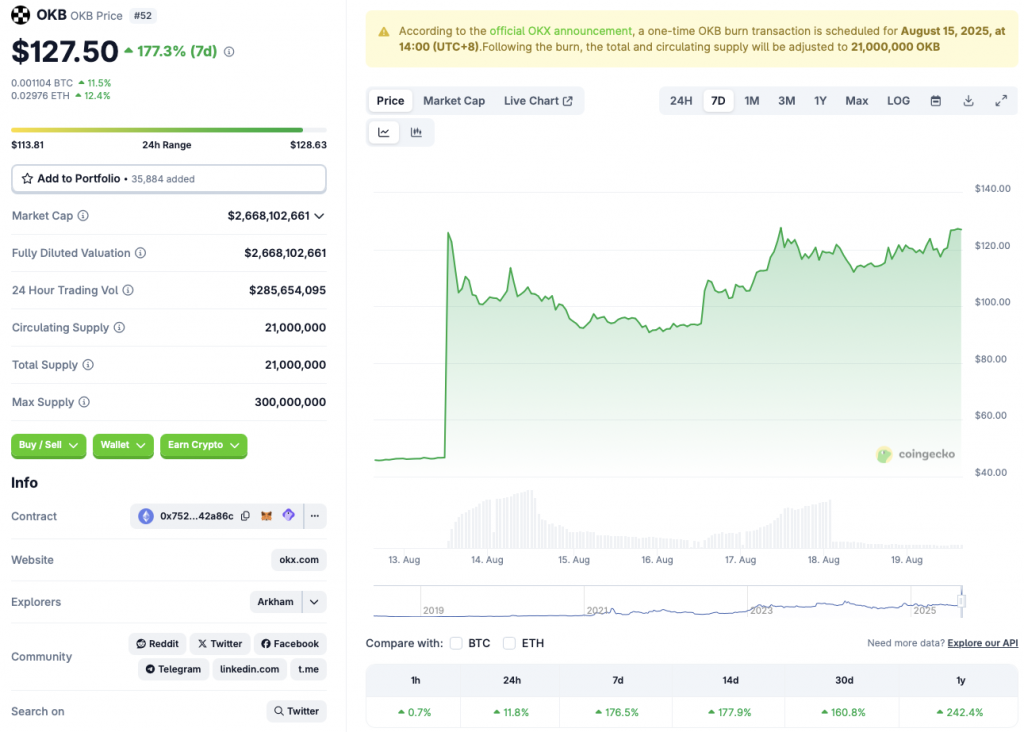Switch to candlestick chart view icon
The width and height of the screenshot is (1024, 732).
(416, 133)
